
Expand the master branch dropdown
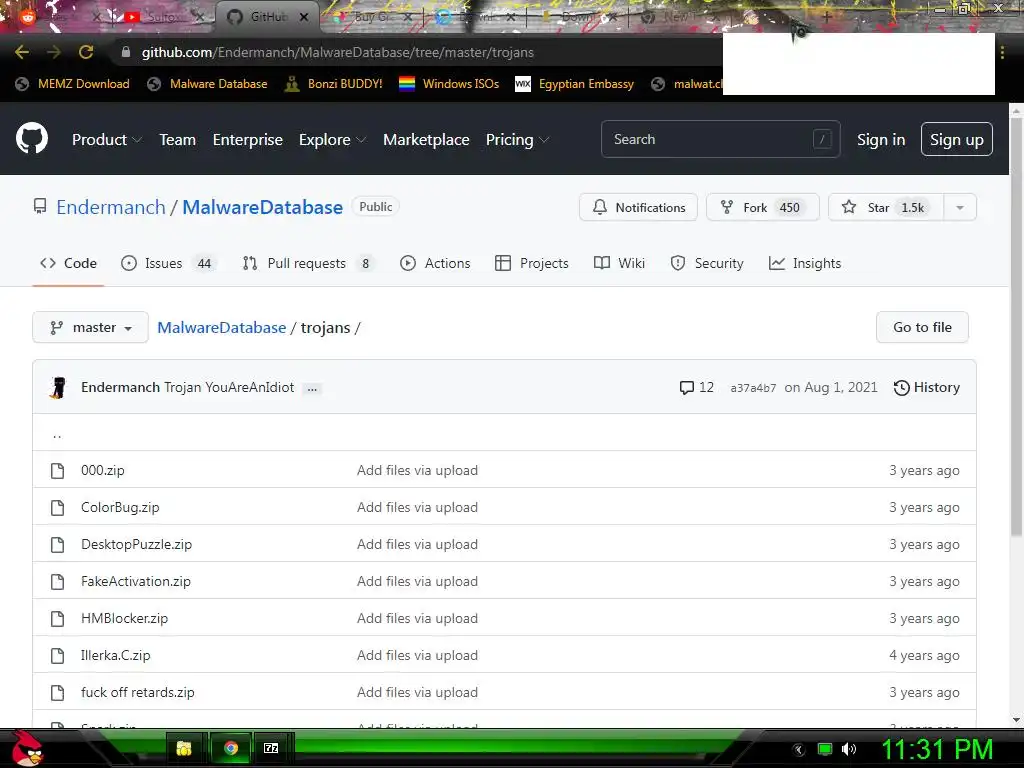[90, 327]
